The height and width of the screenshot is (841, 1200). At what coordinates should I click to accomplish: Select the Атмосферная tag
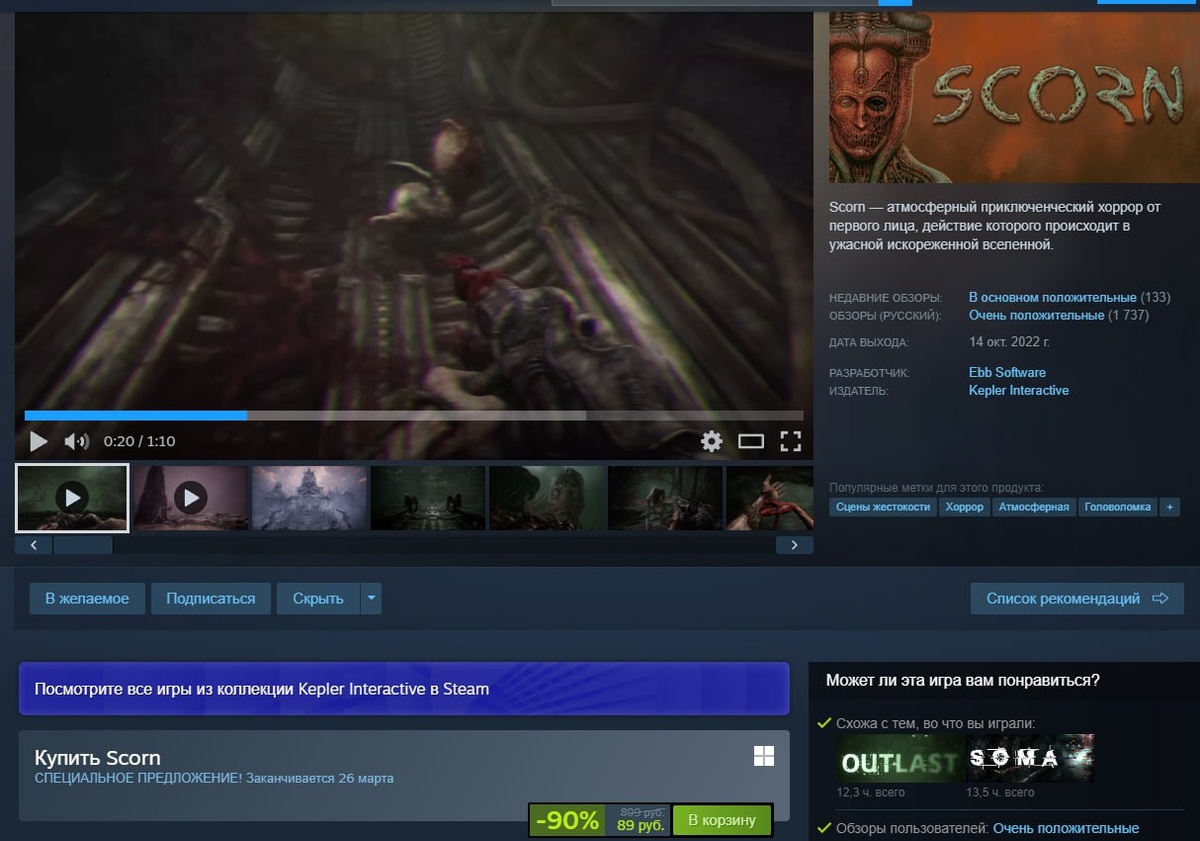(1034, 507)
